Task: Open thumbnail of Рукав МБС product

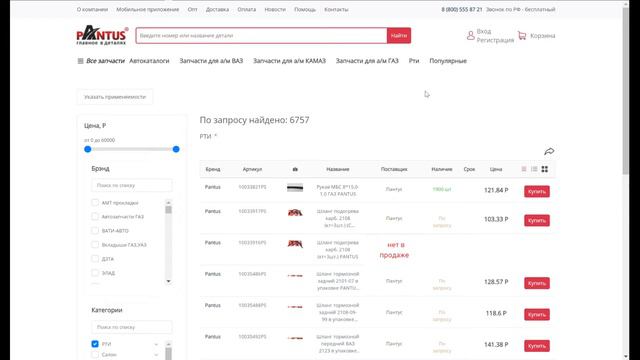Action: [x=295, y=188]
